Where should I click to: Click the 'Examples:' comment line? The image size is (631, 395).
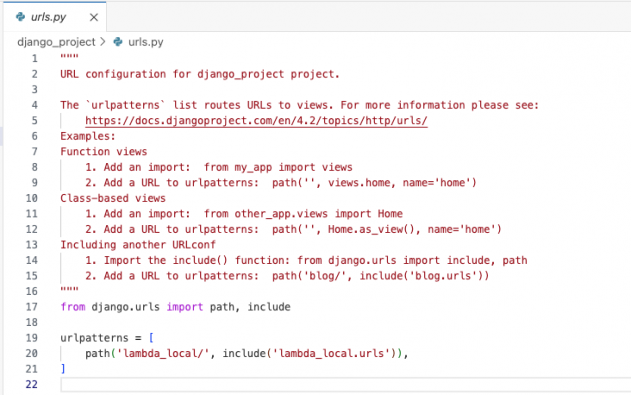[88, 136]
